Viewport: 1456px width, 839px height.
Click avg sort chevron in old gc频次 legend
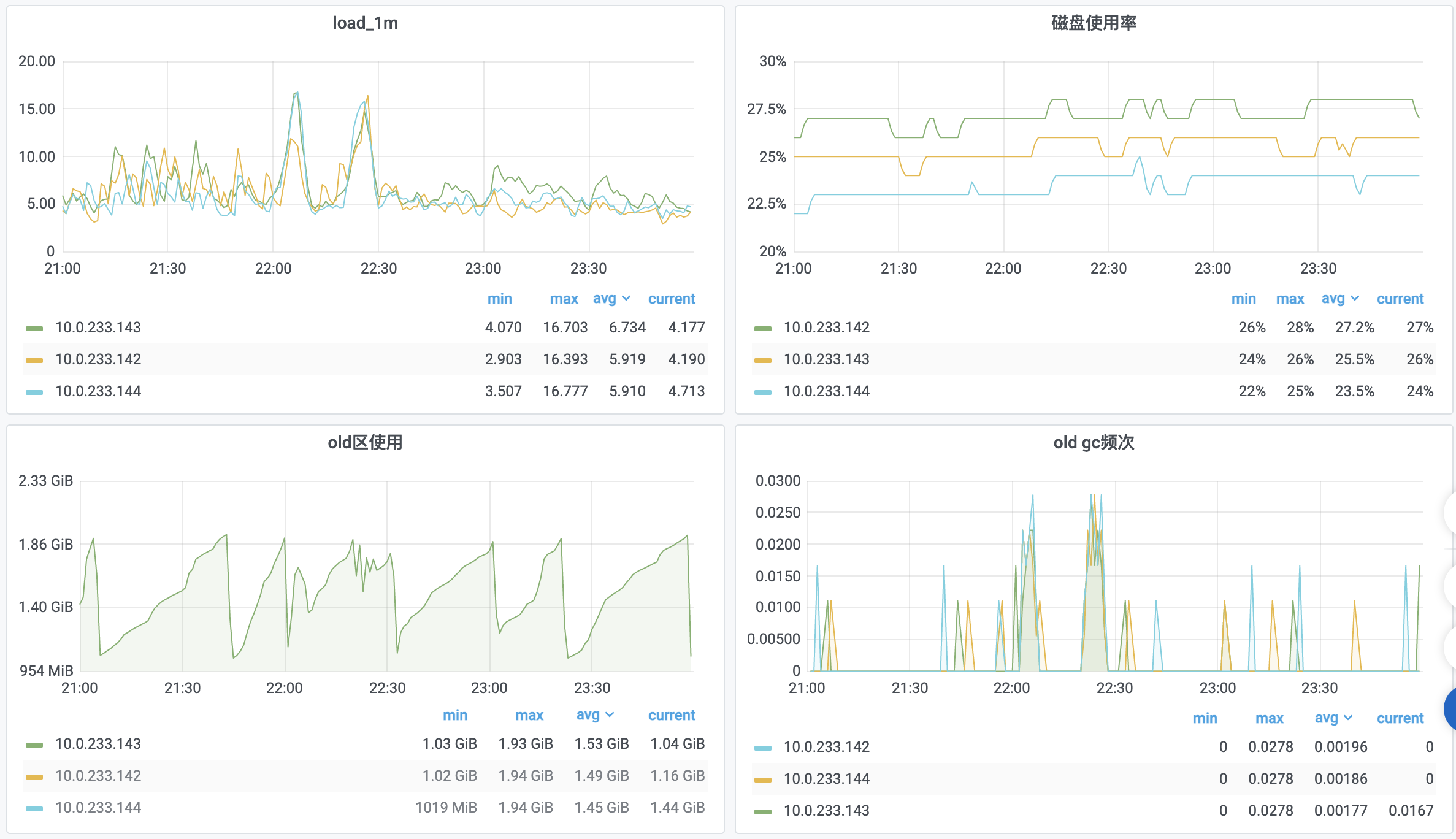[x=1348, y=718]
